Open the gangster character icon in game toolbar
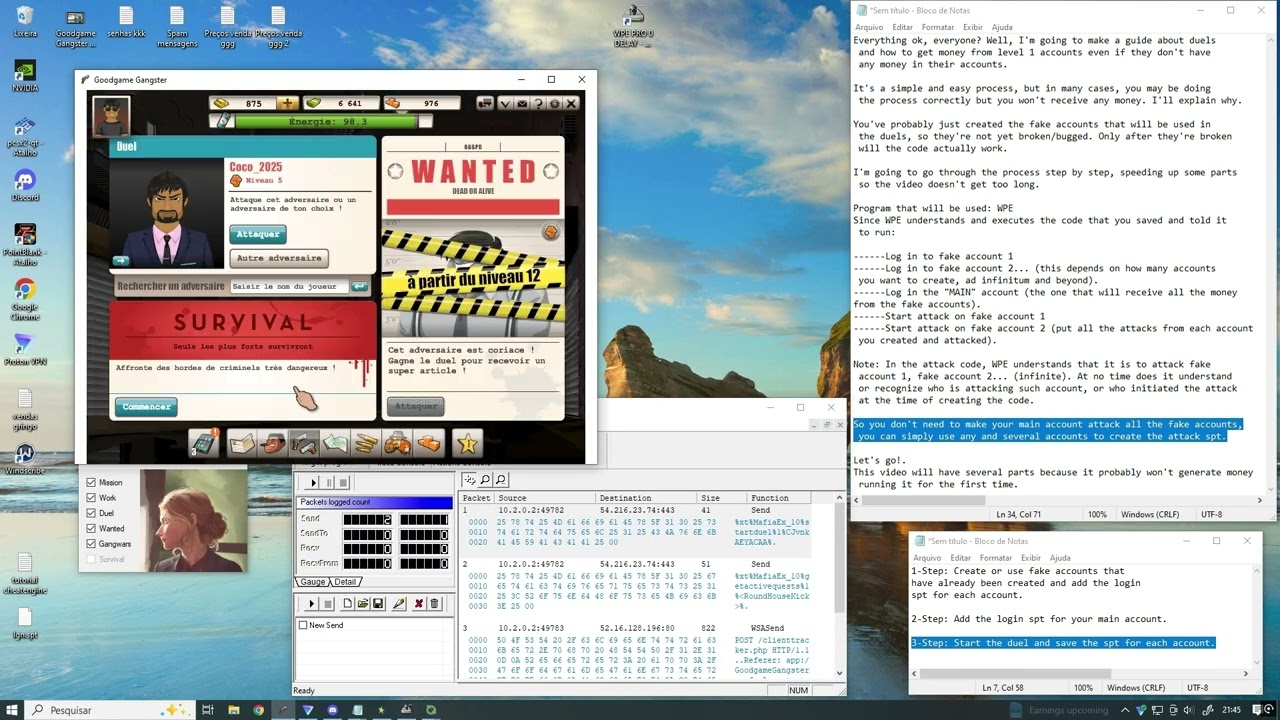Viewport: 1280px width, 720px height. click(x=272, y=443)
